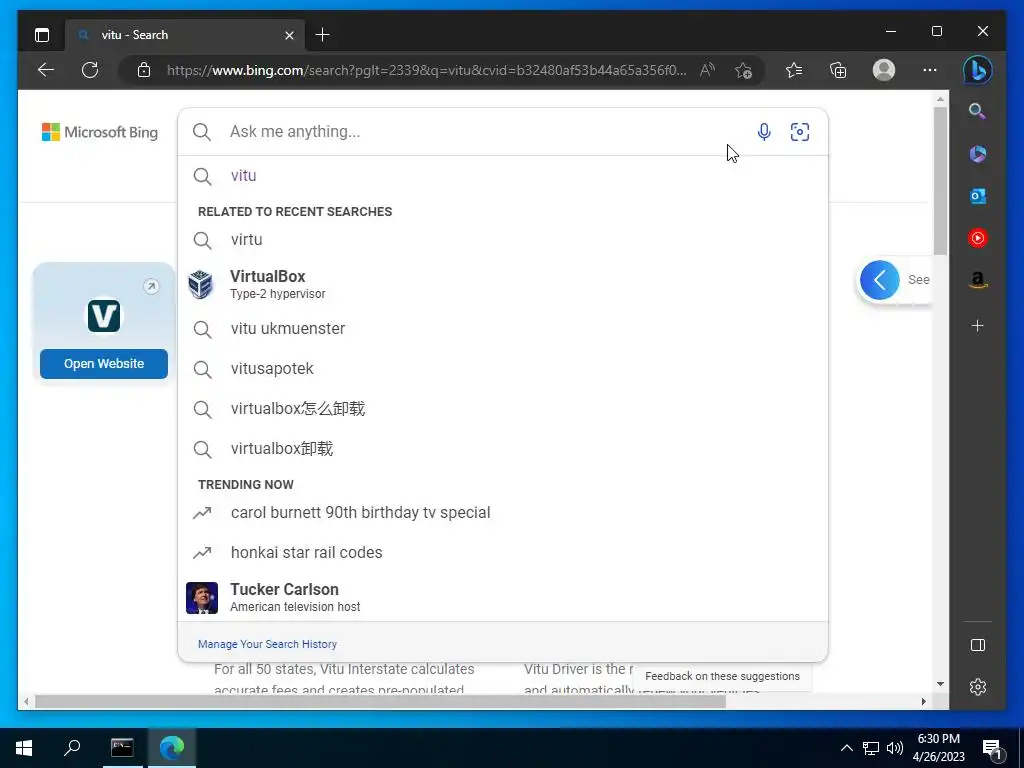Search using an image icon
Screen dimensions: 1024x768
[x=800, y=132]
